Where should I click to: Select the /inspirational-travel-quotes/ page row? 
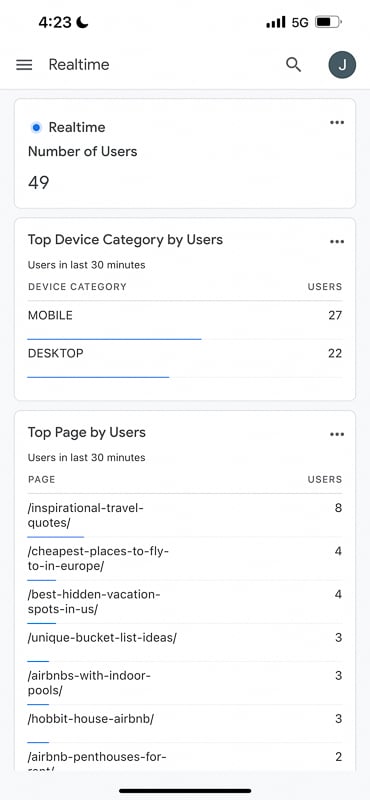point(185,515)
